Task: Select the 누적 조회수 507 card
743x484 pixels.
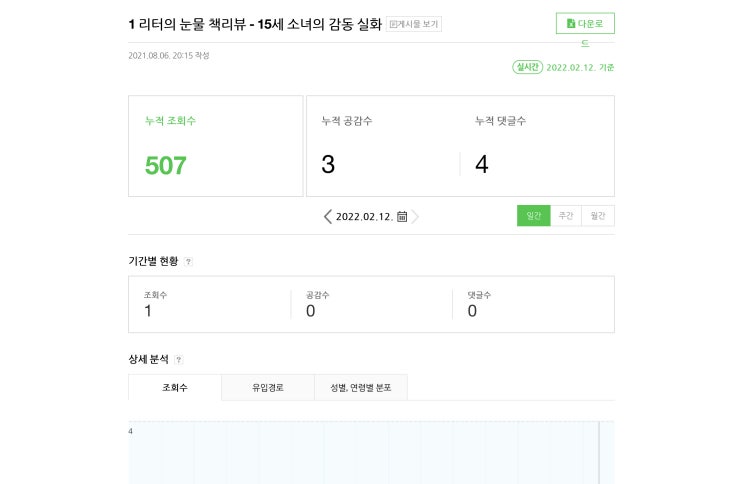Action: (x=215, y=146)
